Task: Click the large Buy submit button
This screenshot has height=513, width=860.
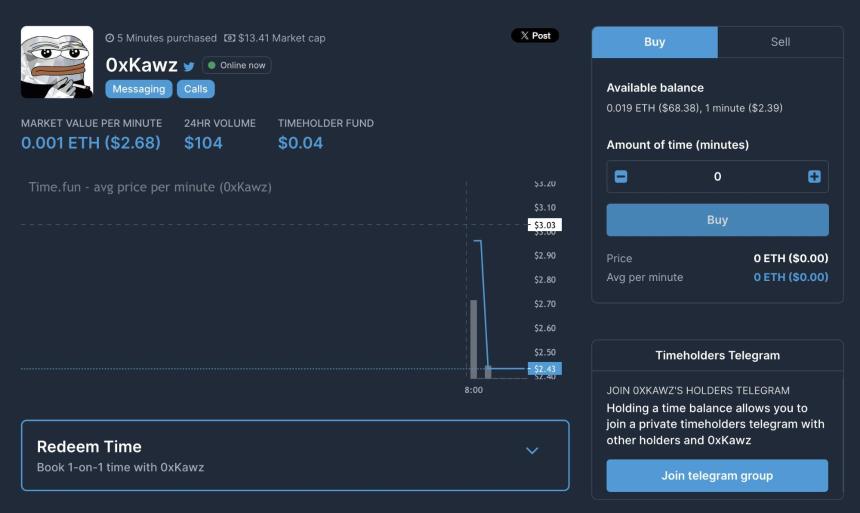Action: click(x=717, y=220)
